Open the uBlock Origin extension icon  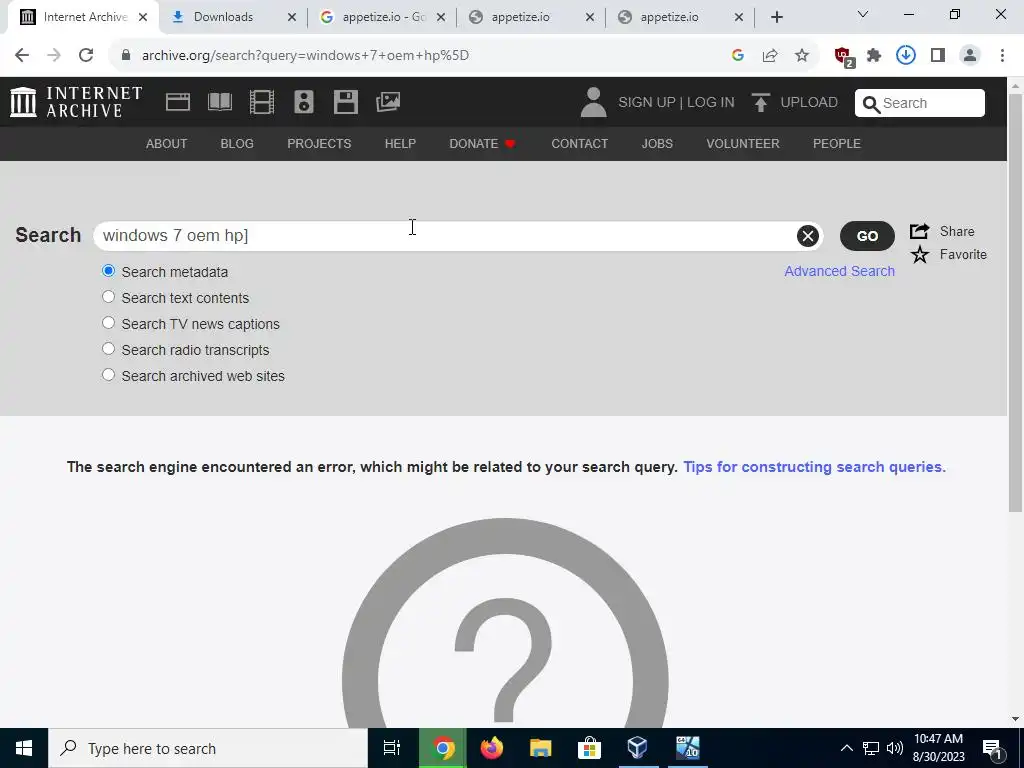click(x=844, y=57)
